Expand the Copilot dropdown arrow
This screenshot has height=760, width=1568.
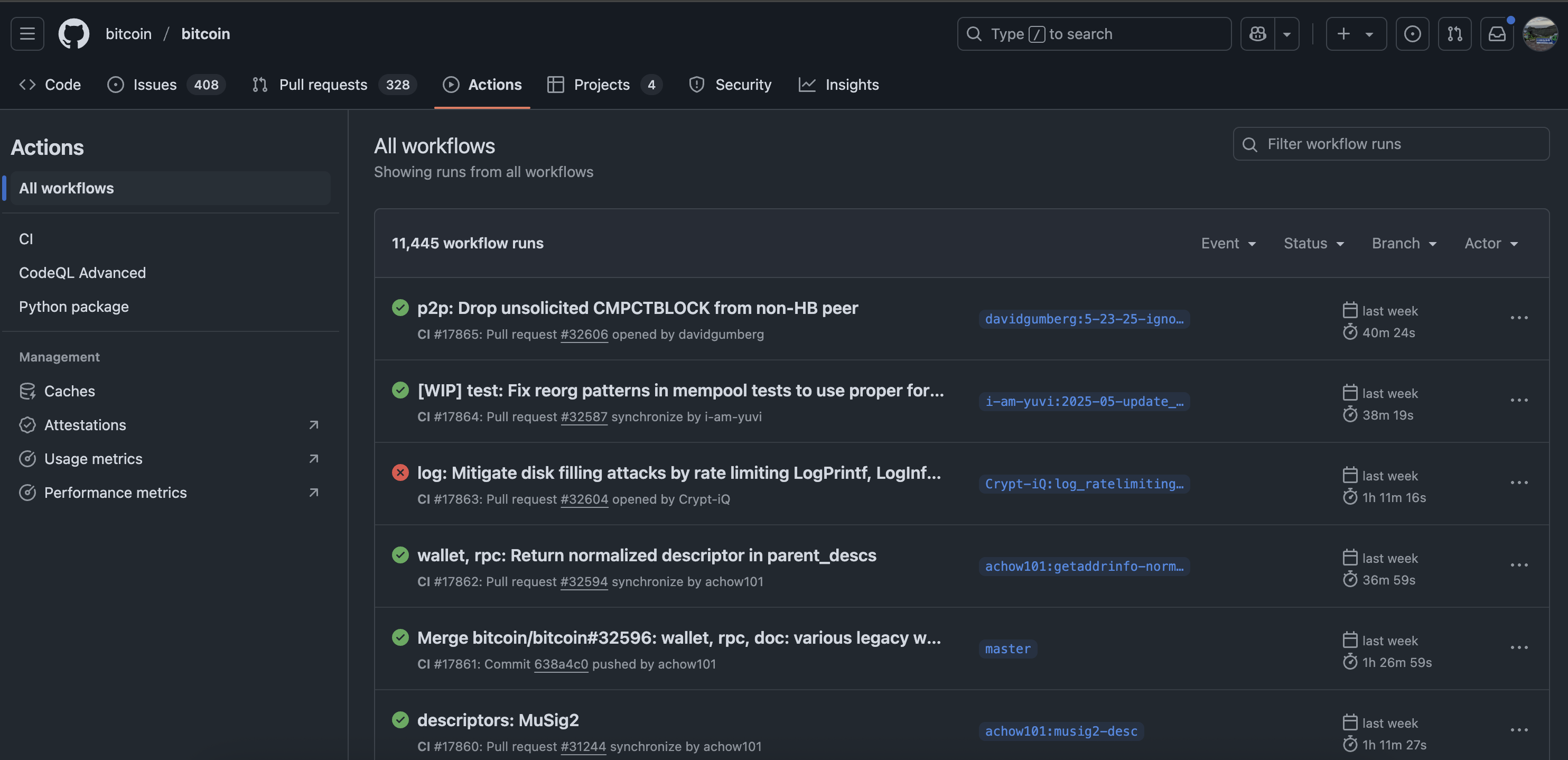(x=1287, y=33)
